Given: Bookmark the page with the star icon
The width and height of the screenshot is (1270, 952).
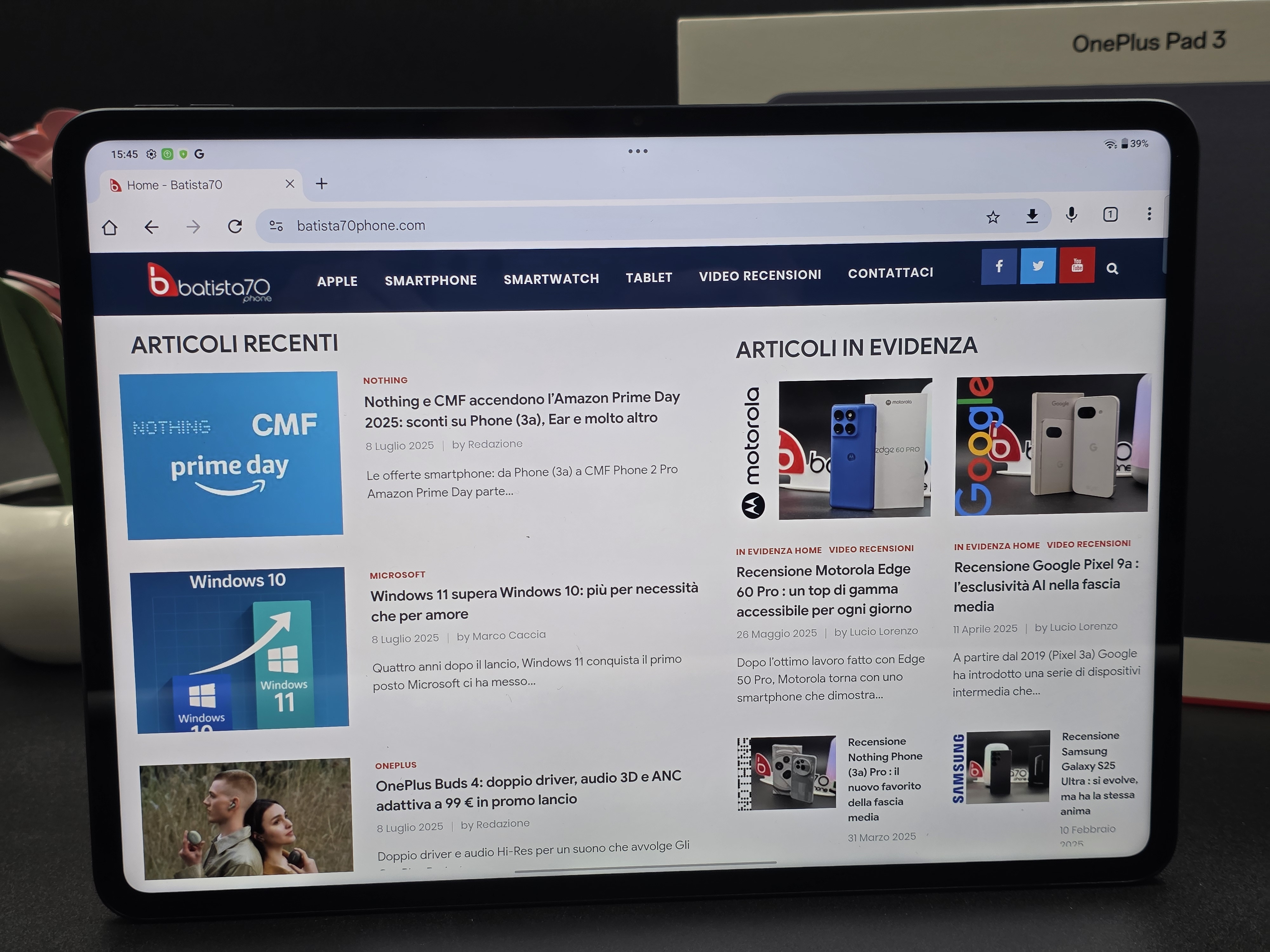Looking at the screenshot, I should 993,217.
